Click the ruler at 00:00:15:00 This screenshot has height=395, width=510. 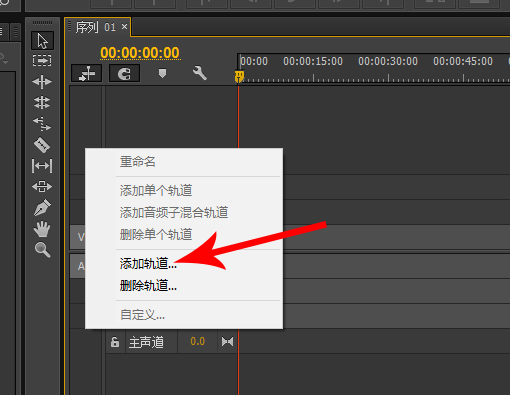coord(313,61)
